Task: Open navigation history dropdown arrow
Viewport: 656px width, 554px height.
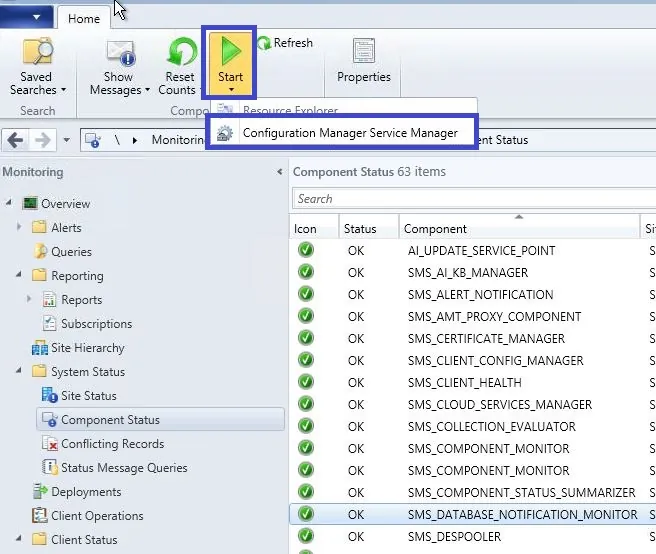Action: tap(67, 140)
